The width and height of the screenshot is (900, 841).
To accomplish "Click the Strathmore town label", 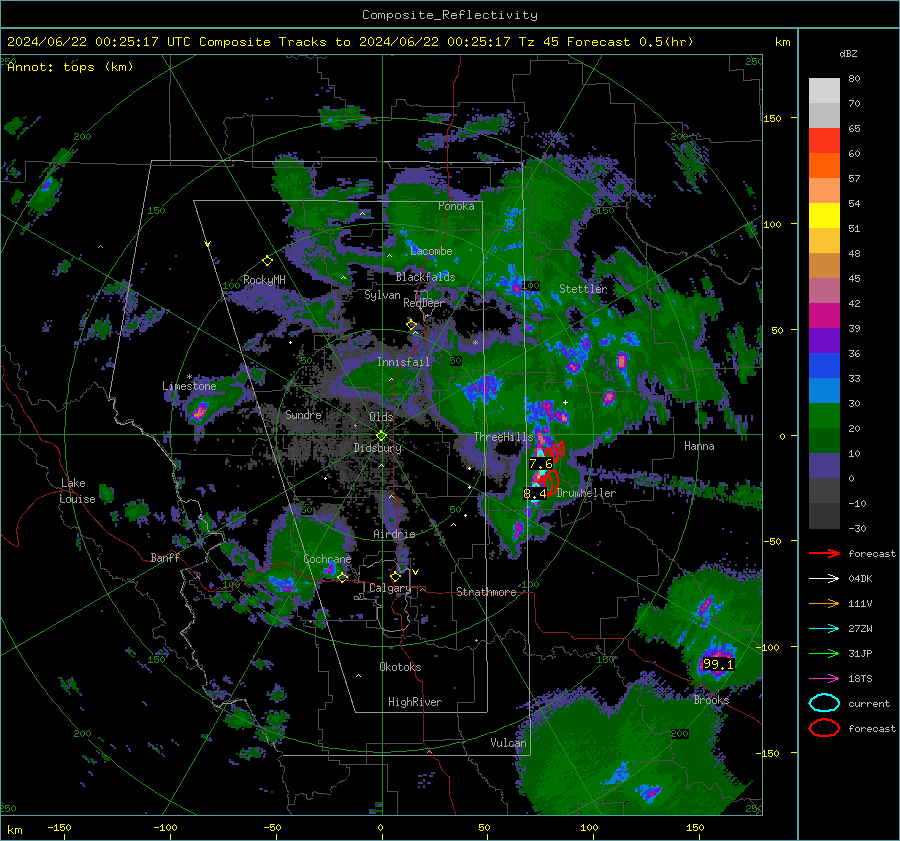I will click(486, 592).
